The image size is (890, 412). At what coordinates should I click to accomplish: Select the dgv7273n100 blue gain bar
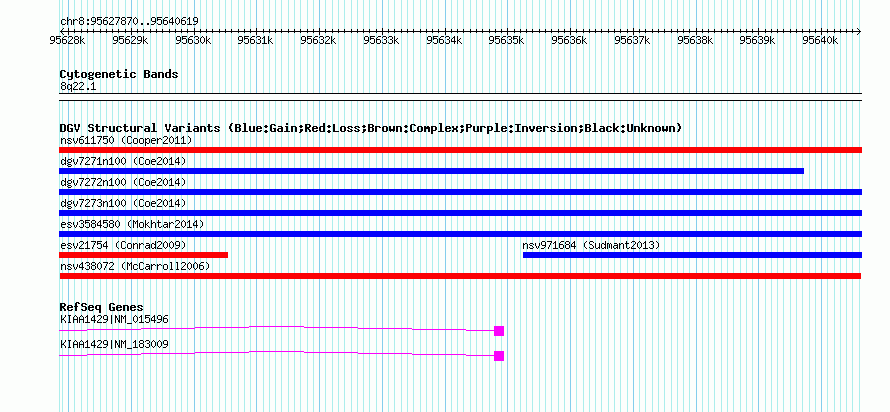(460, 213)
